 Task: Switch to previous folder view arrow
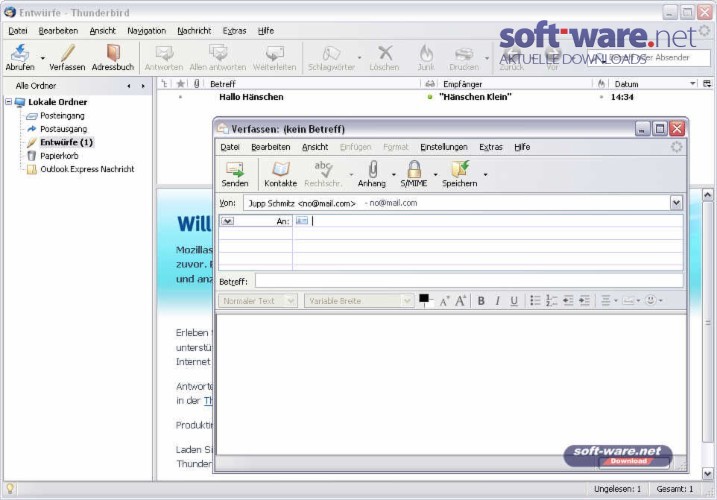[x=129, y=86]
